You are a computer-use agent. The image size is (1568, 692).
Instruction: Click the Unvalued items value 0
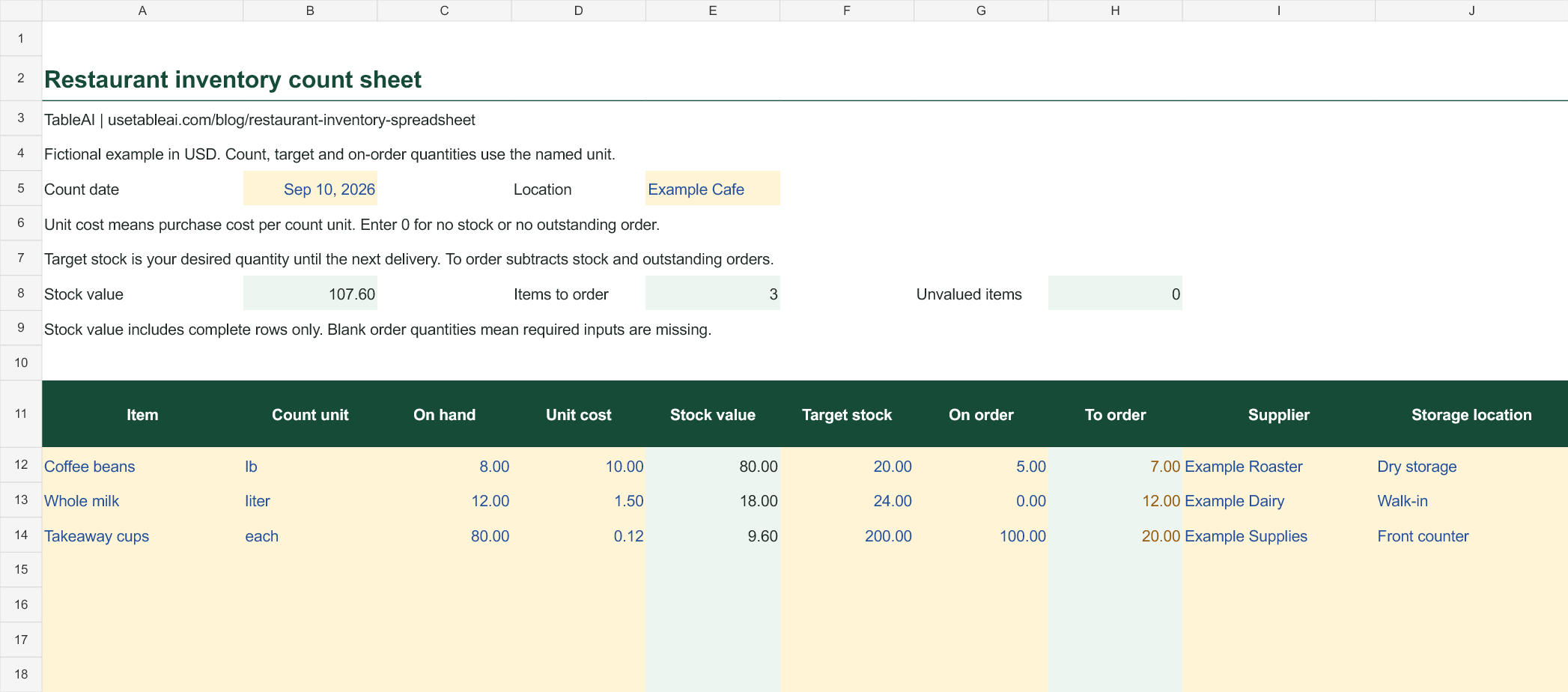(1115, 294)
